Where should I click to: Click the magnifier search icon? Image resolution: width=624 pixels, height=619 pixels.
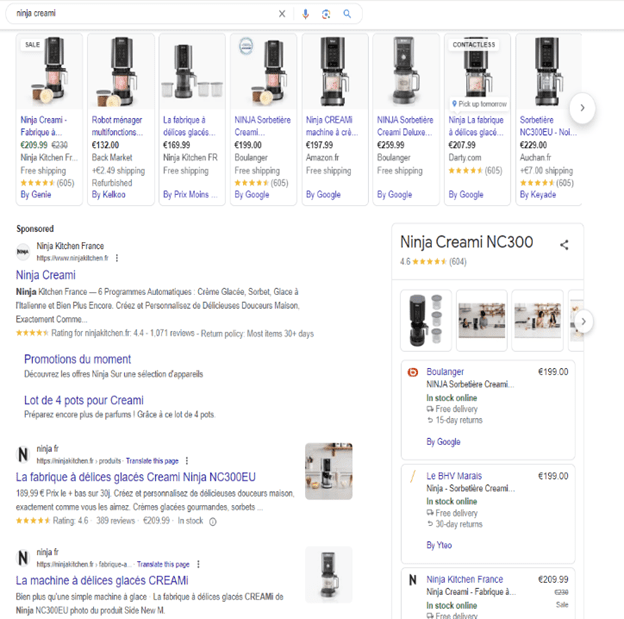[x=347, y=14]
